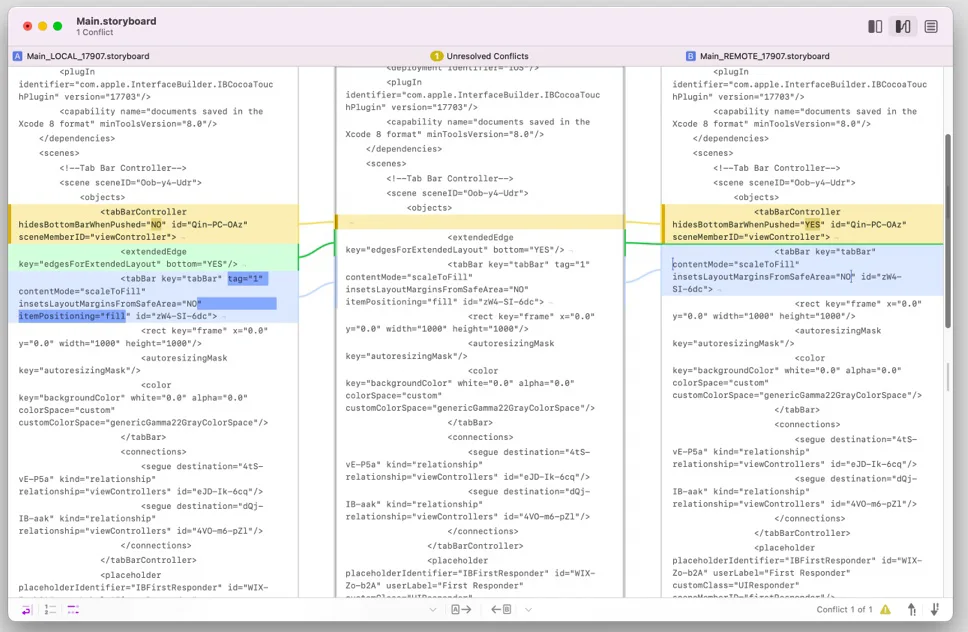Click highlighted "YES" in remote hidesBottomBarWhenPushed
Screen dimensions: 968x632
pyautogui.click(x=813, y=225)
